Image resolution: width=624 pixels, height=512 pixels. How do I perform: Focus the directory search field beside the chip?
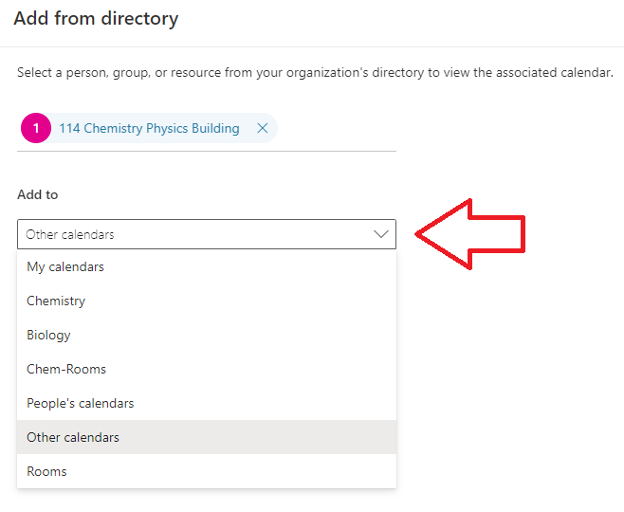[x=336, y=128]
